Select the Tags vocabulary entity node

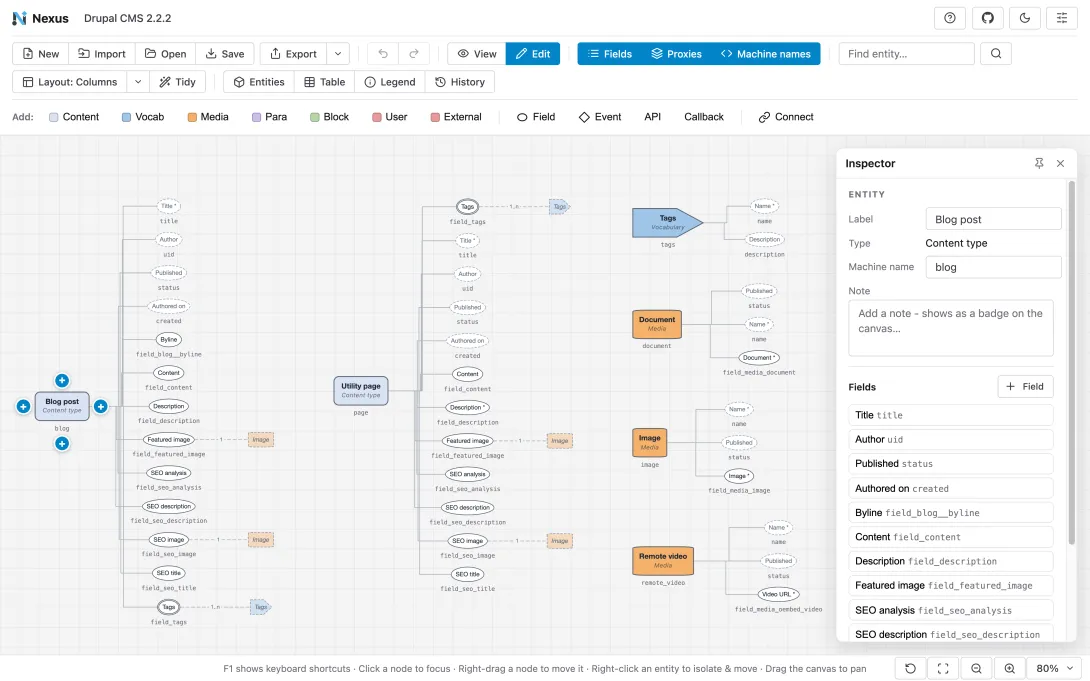tap(667, 222)
